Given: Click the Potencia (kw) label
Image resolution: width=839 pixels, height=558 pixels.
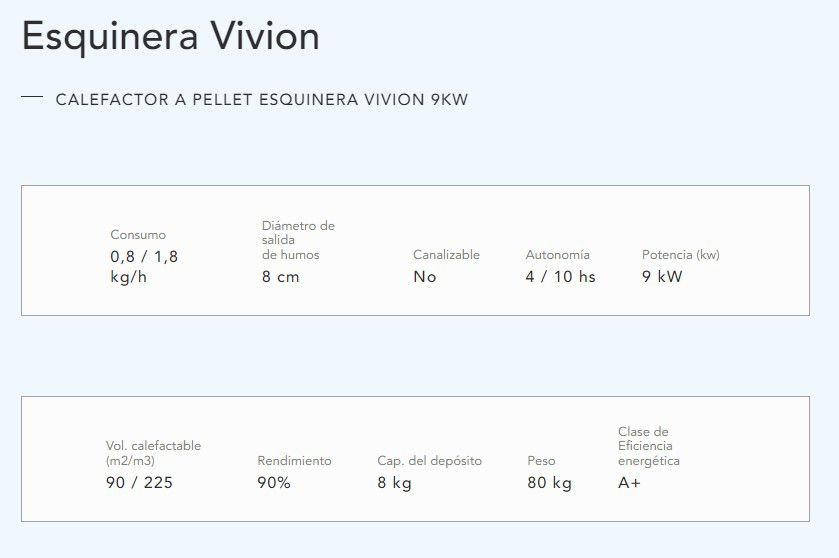Looking at the screenshot, I should click(681, 255).
